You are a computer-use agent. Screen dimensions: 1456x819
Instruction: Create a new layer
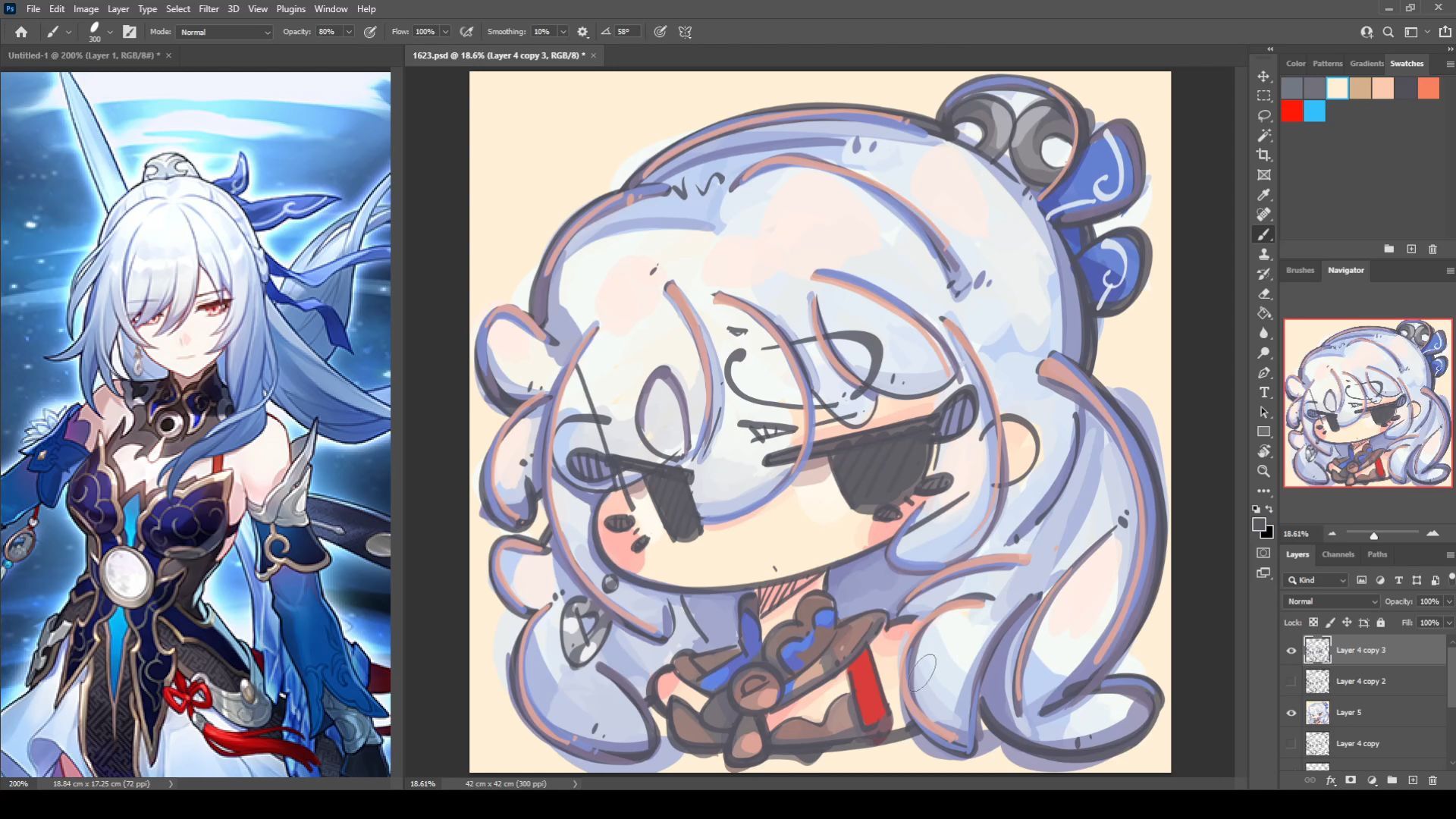click(x=1412, y=780)
